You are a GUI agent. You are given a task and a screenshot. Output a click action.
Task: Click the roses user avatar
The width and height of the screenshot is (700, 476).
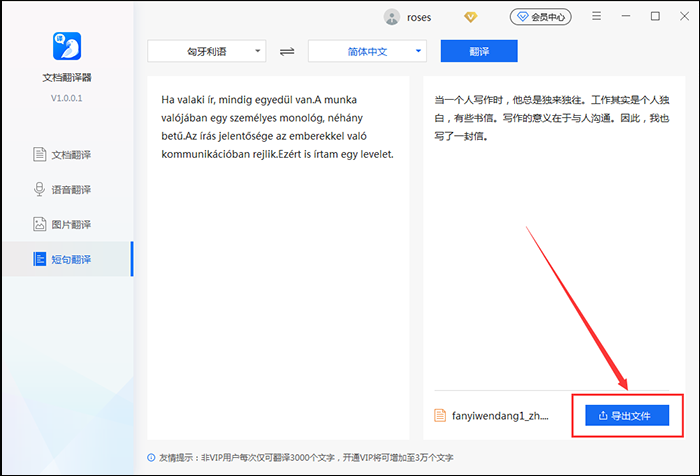[392, 17]
